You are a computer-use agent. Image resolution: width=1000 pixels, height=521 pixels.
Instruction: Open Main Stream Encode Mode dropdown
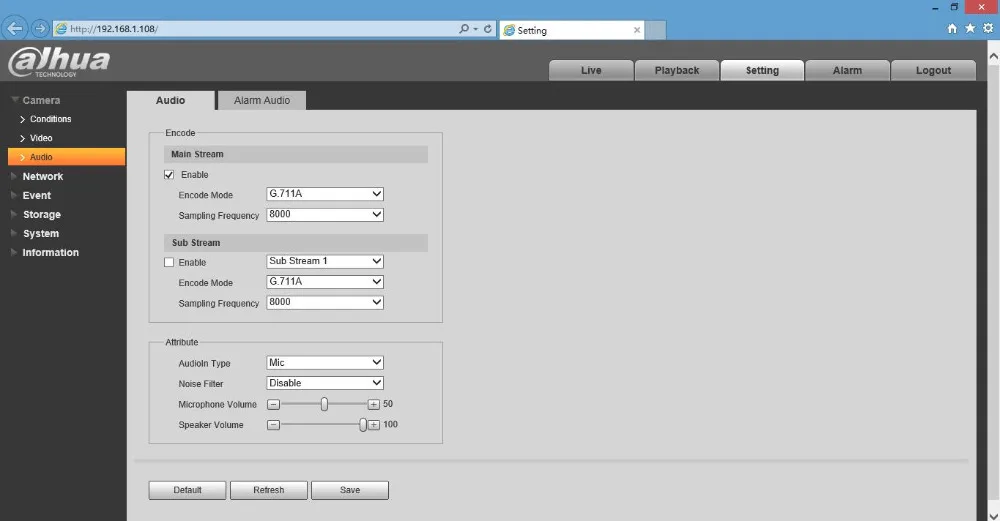325,194
